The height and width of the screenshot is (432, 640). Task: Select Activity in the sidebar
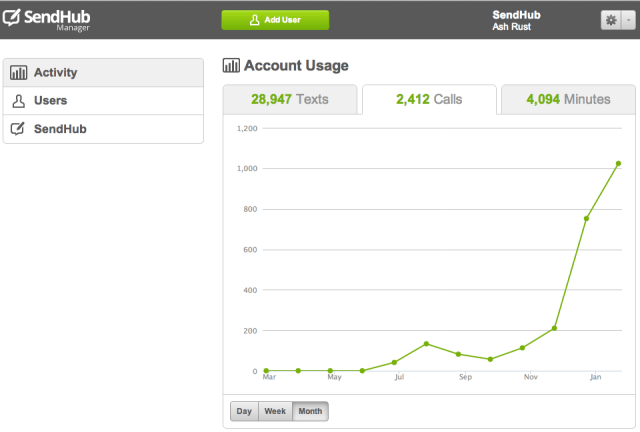pos(103,73)
